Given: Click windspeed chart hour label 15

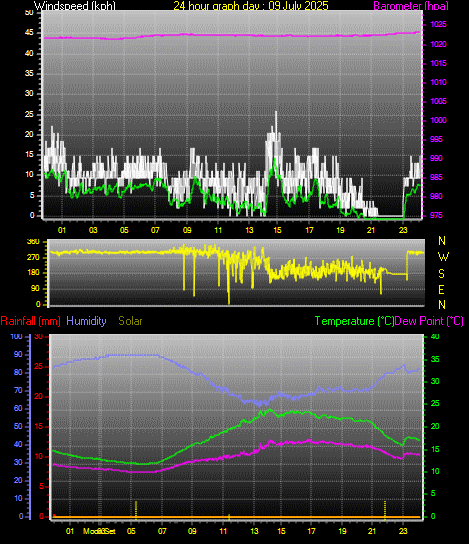Looking at the screenshot, I should [x=277, y=230].
